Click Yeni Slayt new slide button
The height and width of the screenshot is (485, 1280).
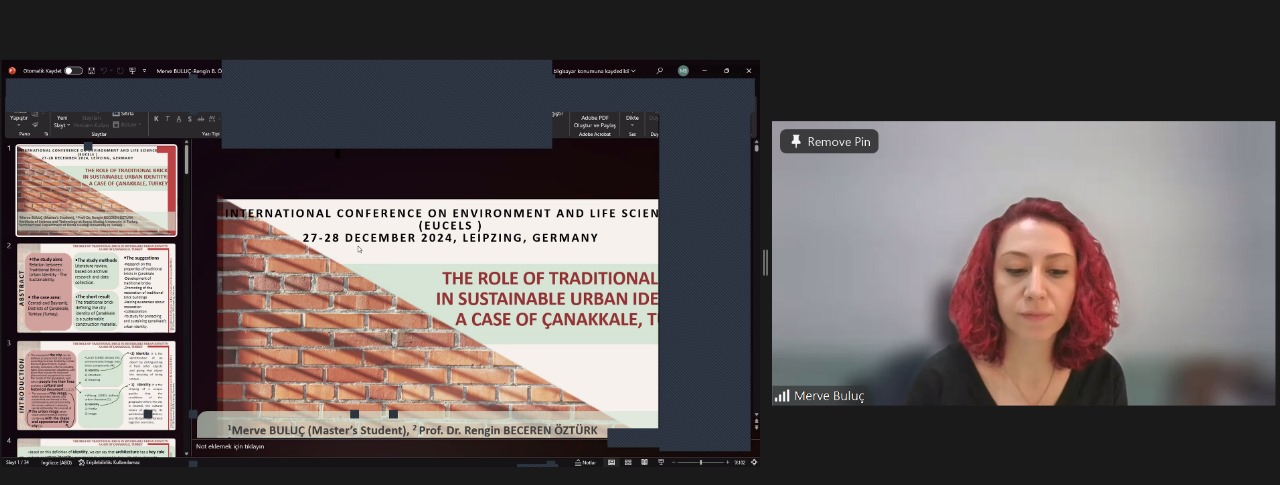[61, 121]
